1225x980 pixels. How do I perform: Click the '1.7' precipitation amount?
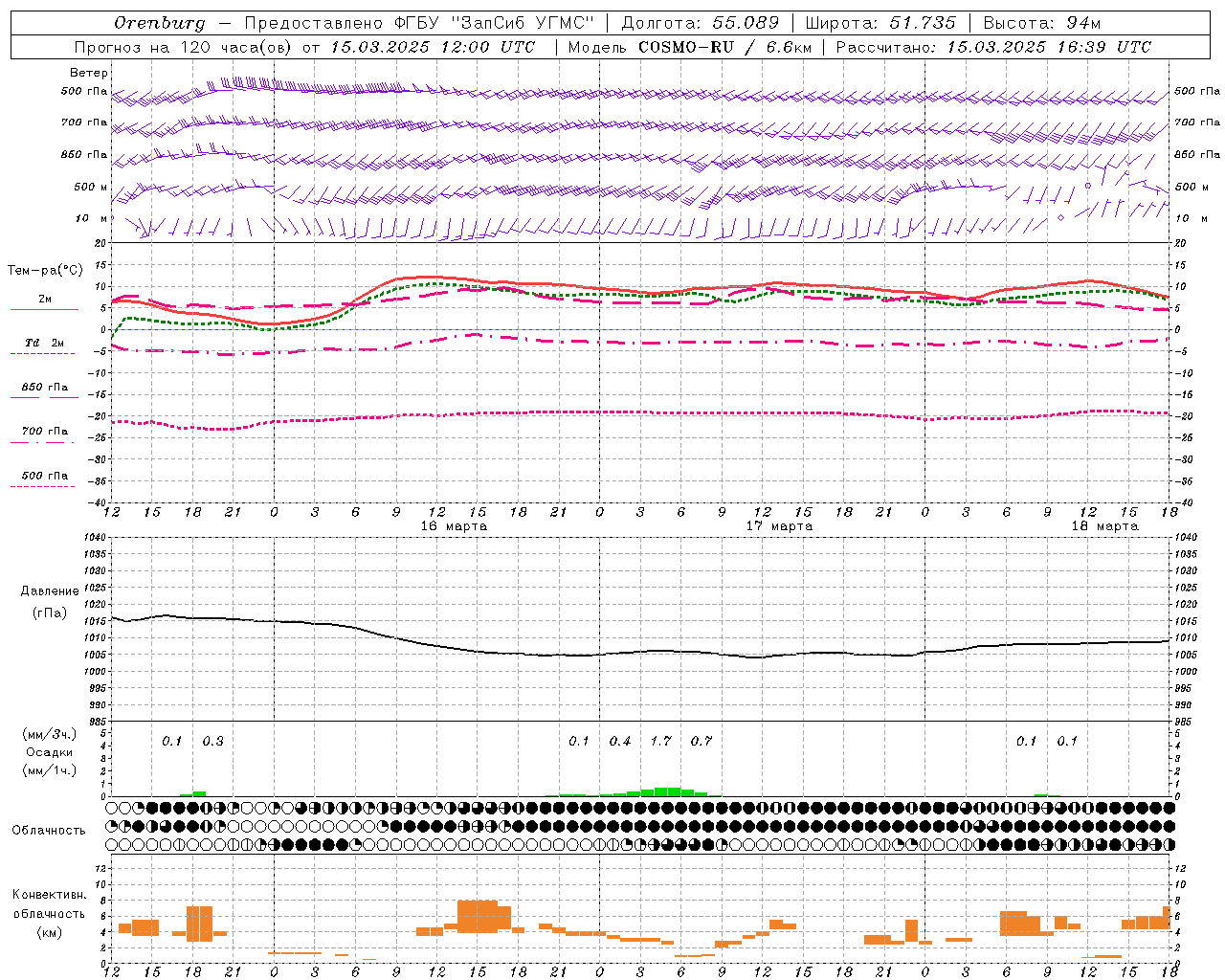click(x=660, y=741)
